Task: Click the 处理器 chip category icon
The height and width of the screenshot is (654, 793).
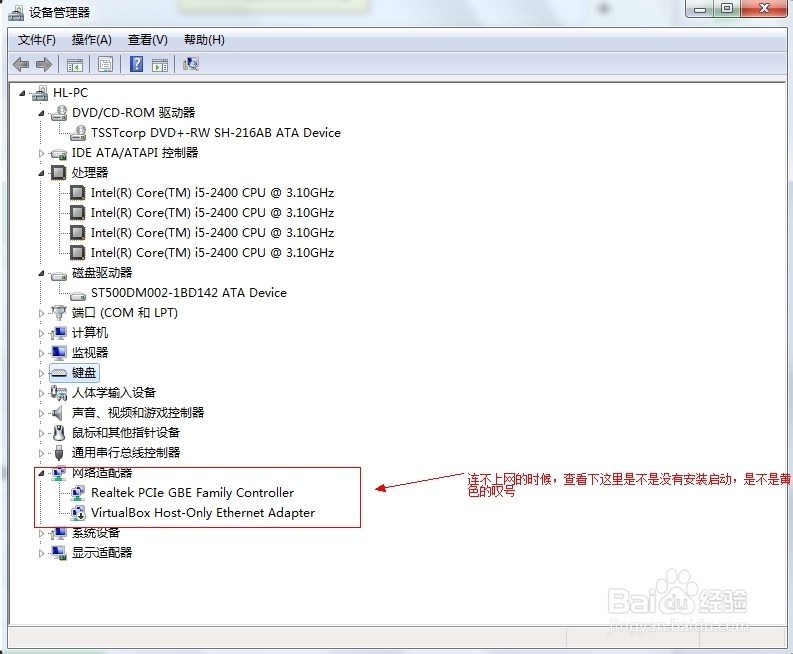Action: click(x=59, y=173)
